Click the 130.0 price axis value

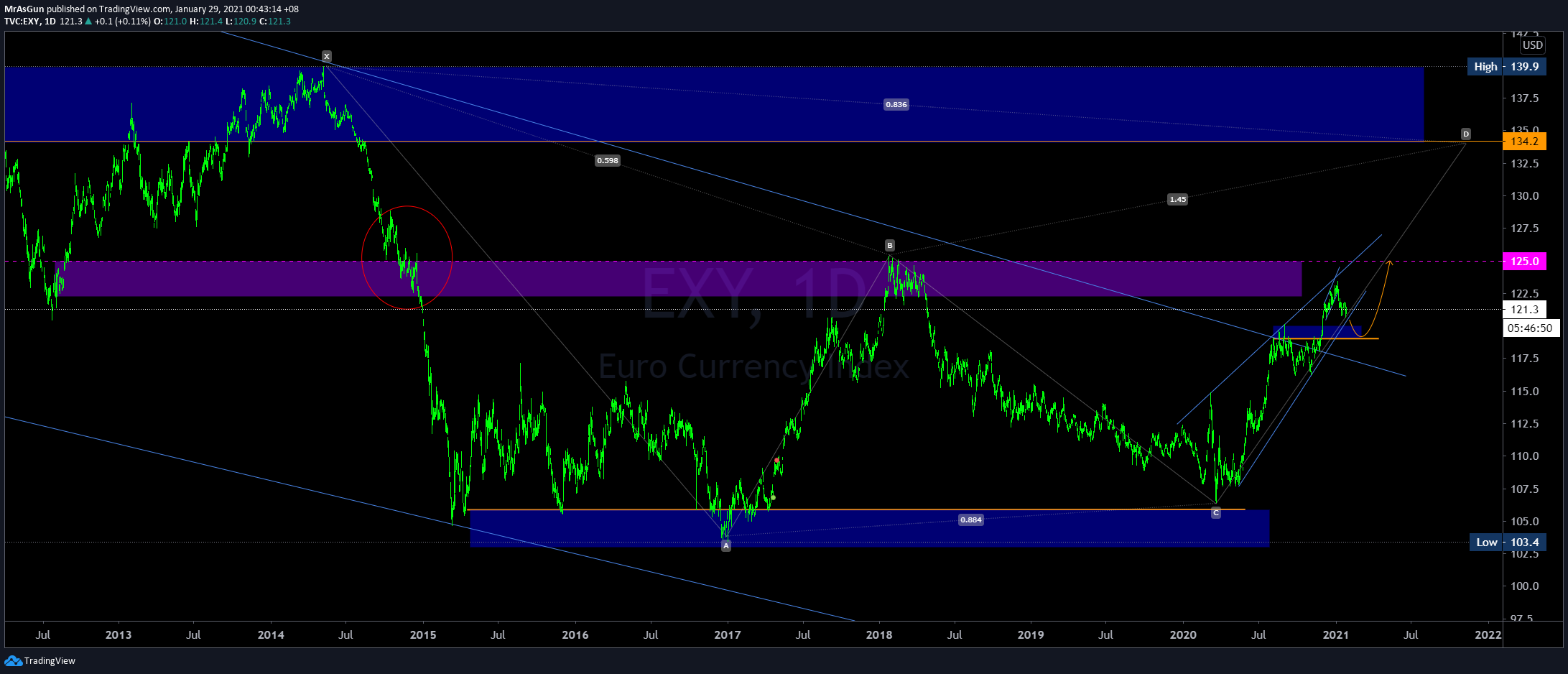point(1525,196)
